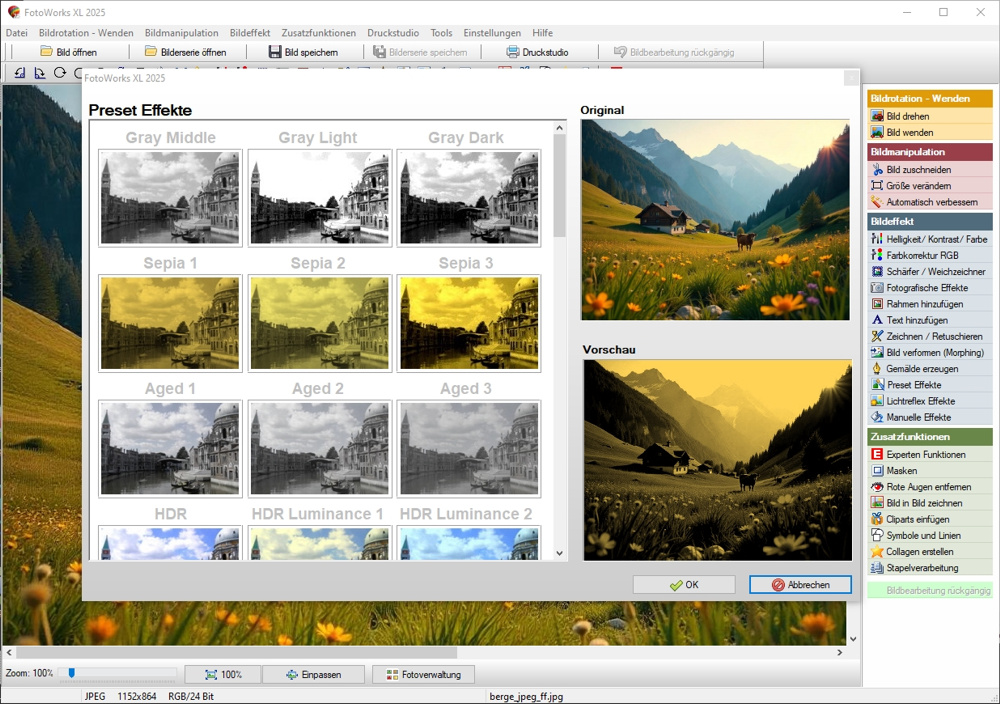Click the Druckstudio toolbar button
The width and height of the screenshot is (1000, 704).
coord(539,52)
